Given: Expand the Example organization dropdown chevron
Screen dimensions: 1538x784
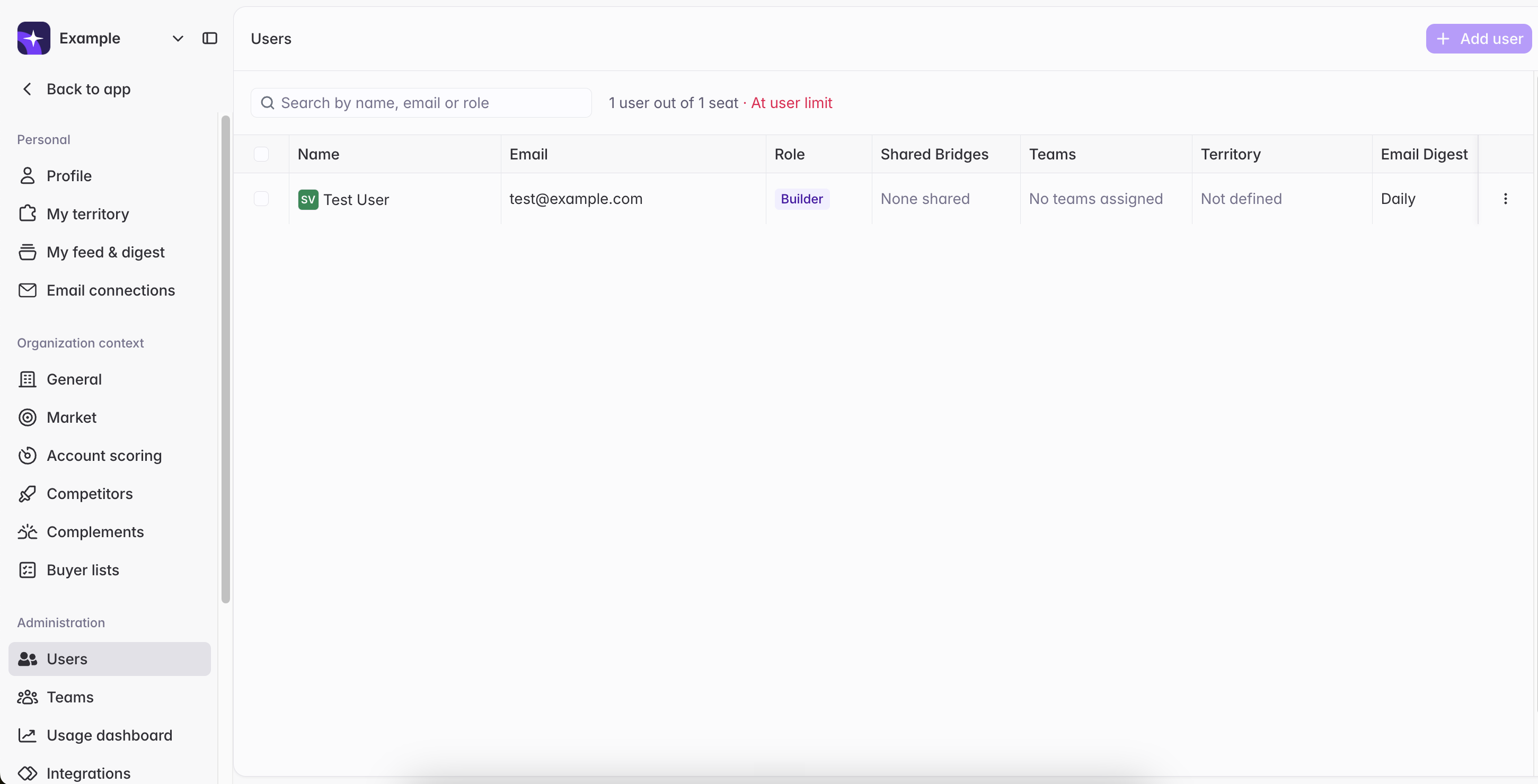Looking at the screenshot, I should pyautogui.click(x=178, y=39).
